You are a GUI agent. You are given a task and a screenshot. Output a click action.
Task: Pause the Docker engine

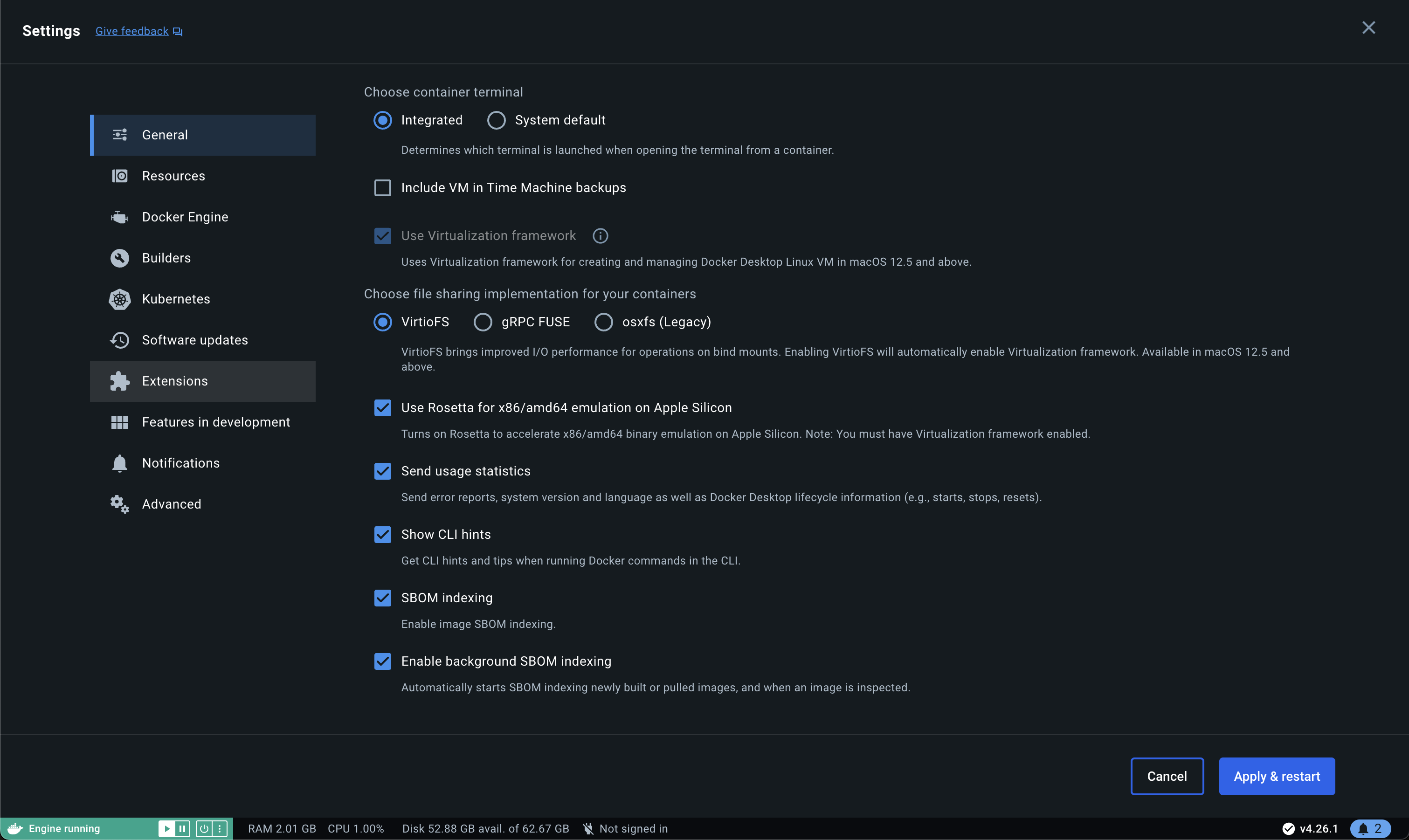click(x=182, y=829)
